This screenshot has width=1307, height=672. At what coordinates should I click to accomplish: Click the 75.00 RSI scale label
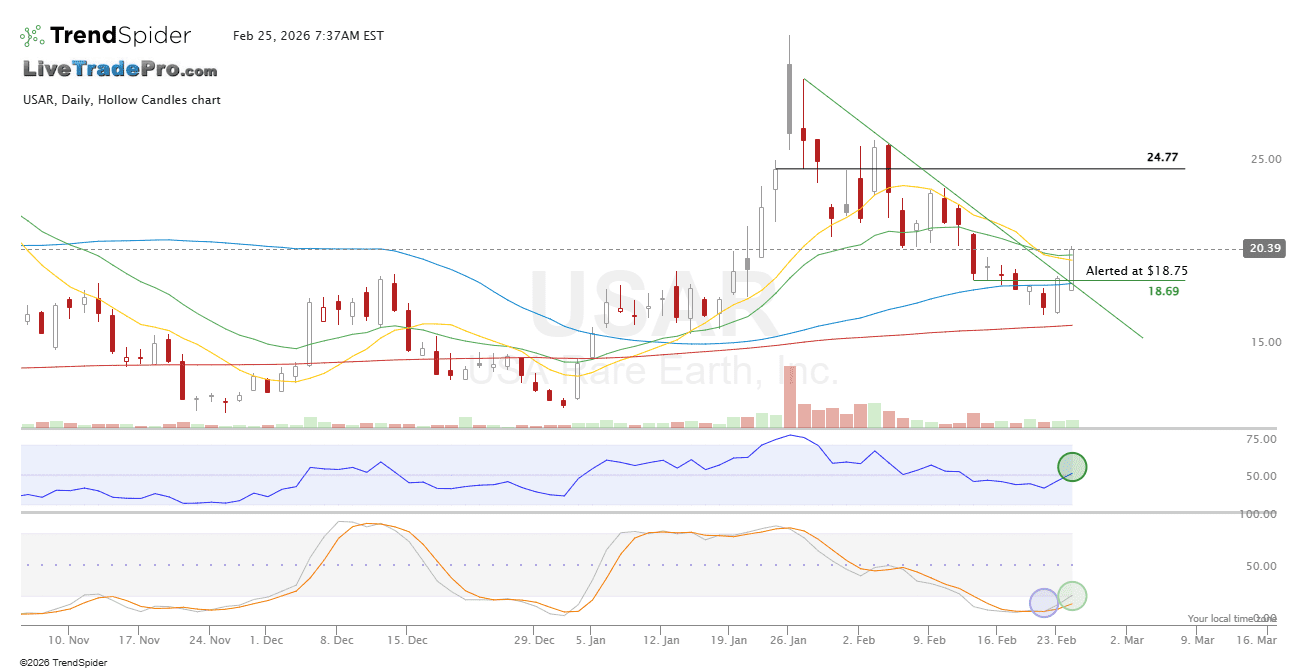tap(1262, 440)
